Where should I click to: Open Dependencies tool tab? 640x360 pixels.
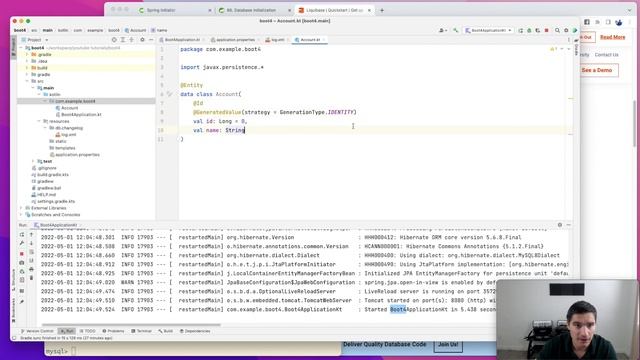click(195, 331)
